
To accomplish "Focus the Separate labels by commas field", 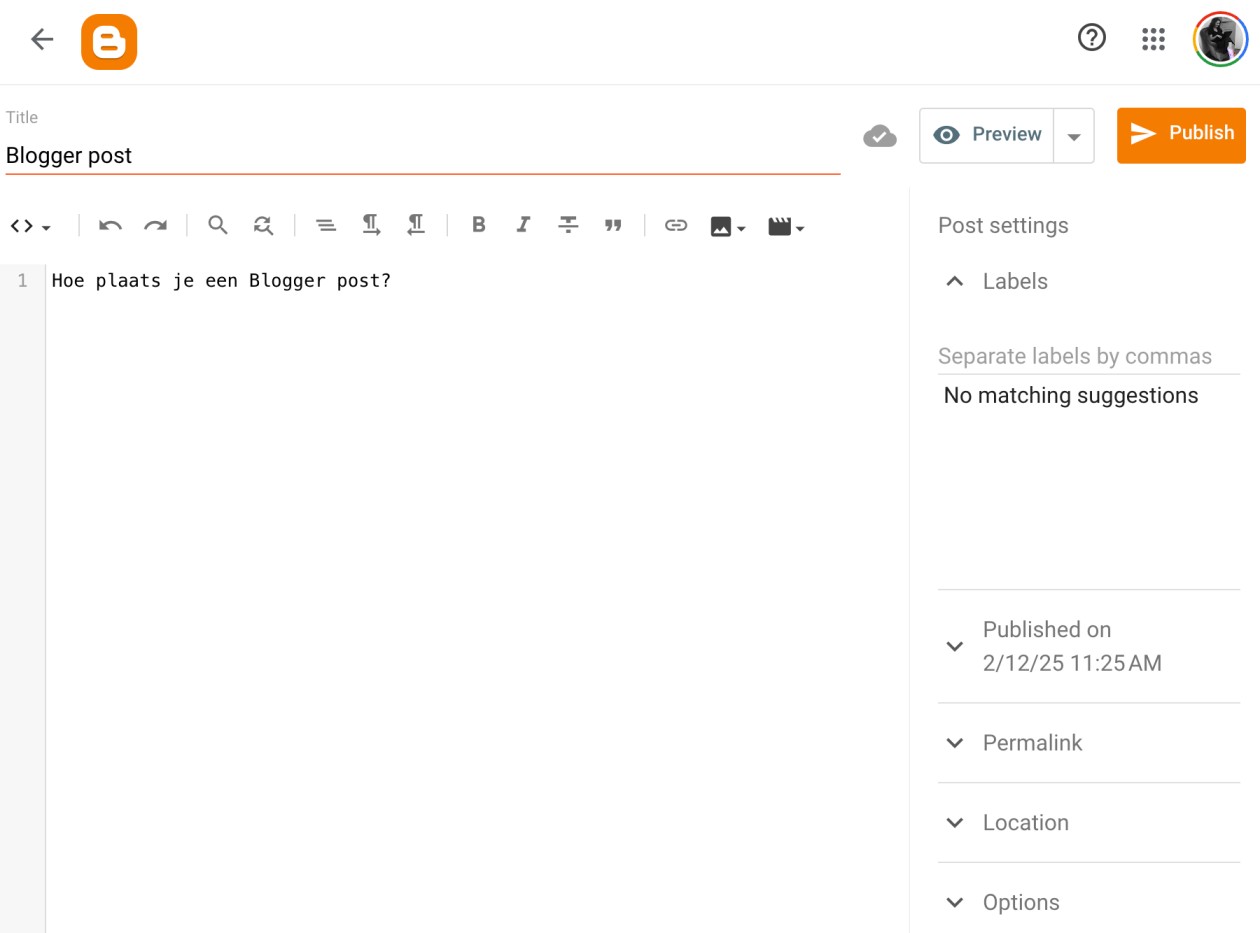I will click(x=1088, y=357).
